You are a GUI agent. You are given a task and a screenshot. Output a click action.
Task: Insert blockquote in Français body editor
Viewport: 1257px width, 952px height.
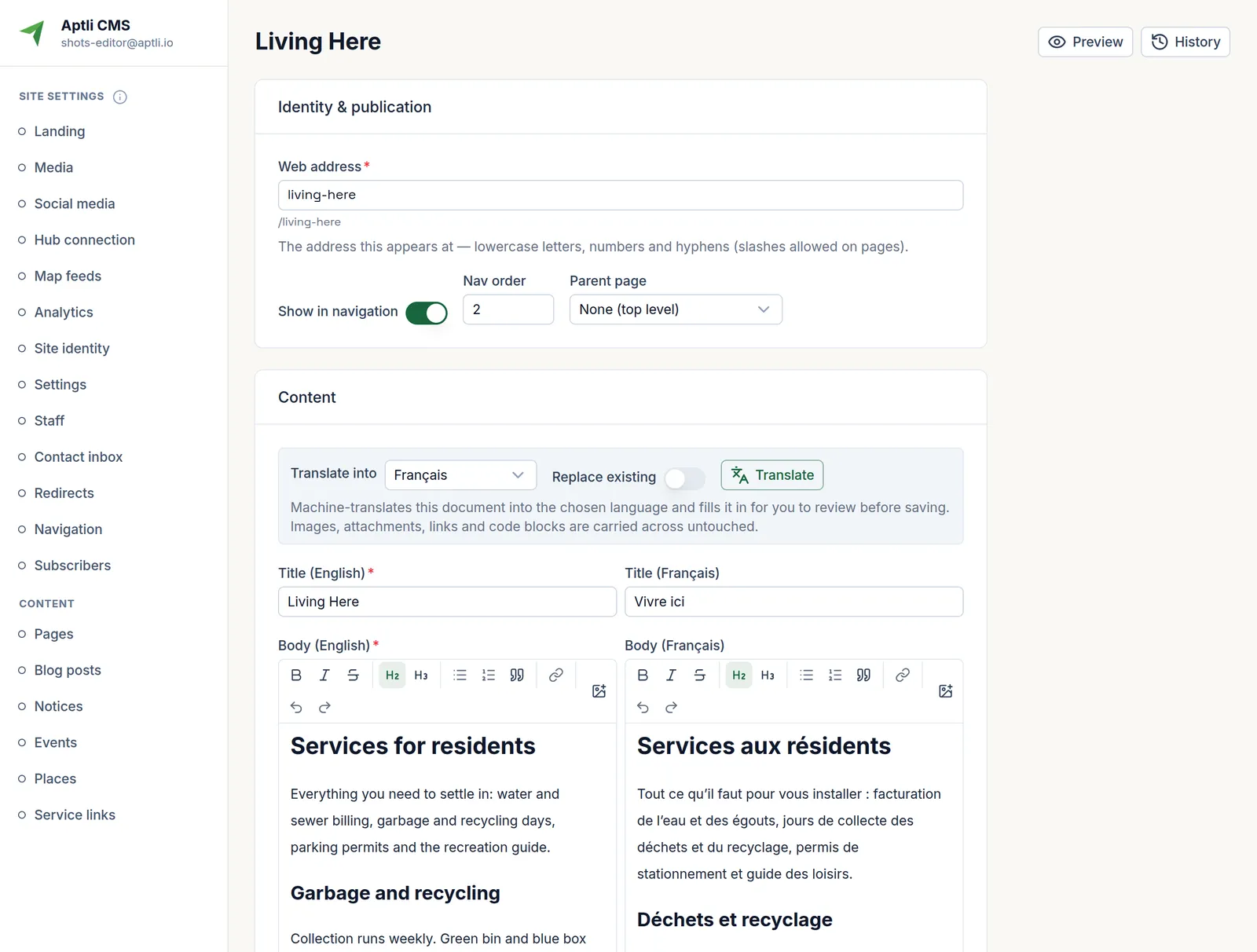pyautogui.click(x=863, y=676)
